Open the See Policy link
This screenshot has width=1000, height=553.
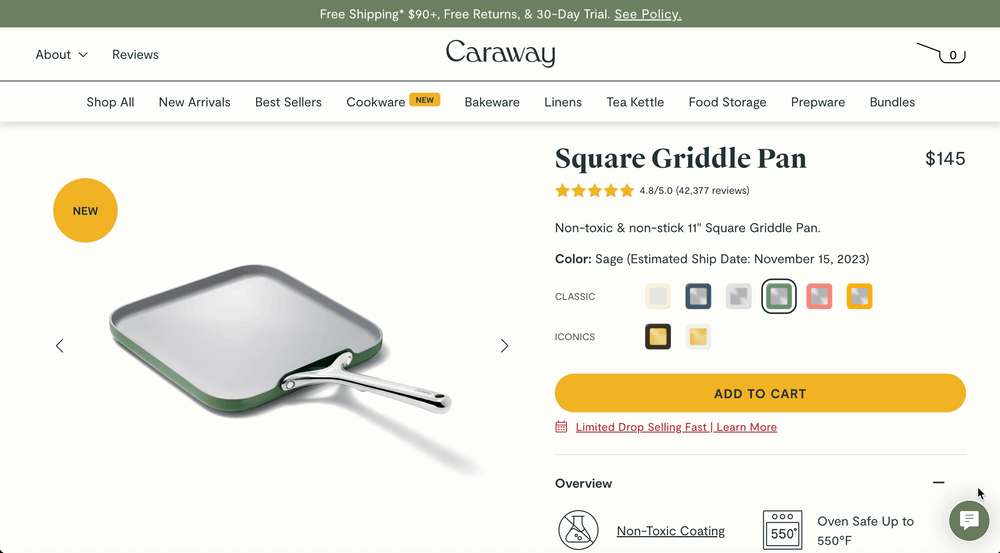tap(648, 14)
